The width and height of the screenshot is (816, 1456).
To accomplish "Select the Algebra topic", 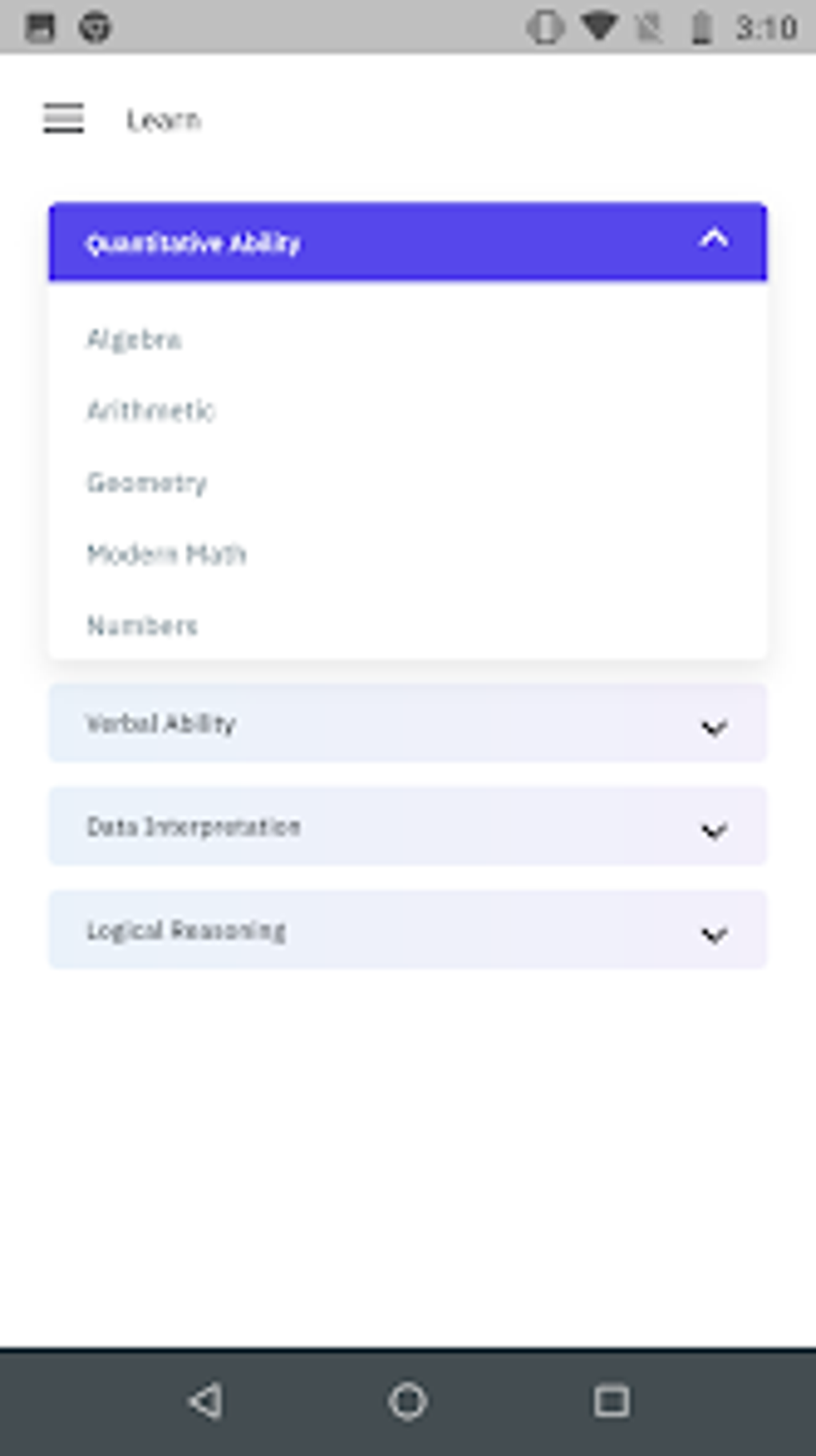I will [x=135, y=339].
